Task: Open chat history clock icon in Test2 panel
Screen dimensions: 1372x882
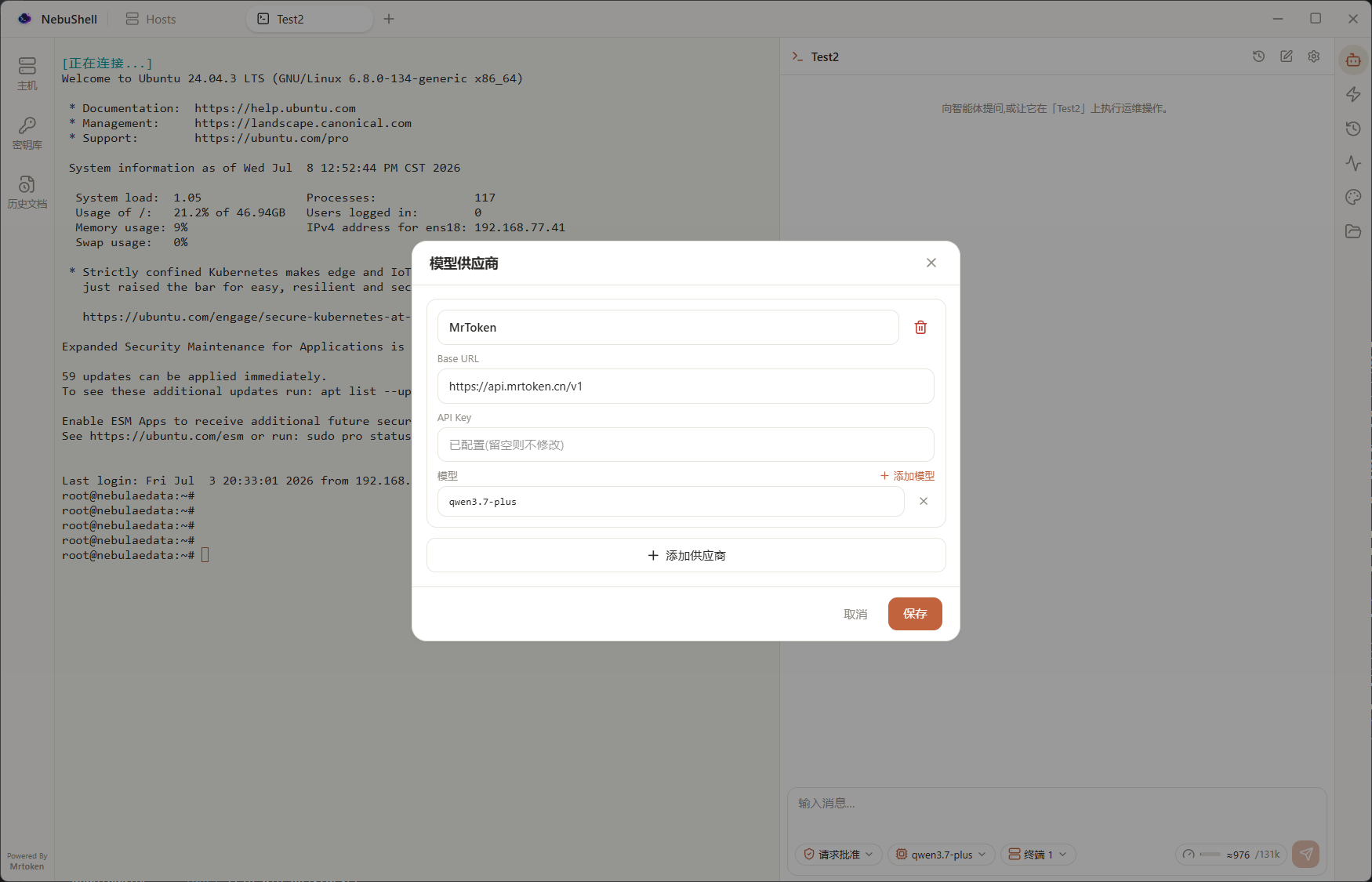Action: 1259,56
